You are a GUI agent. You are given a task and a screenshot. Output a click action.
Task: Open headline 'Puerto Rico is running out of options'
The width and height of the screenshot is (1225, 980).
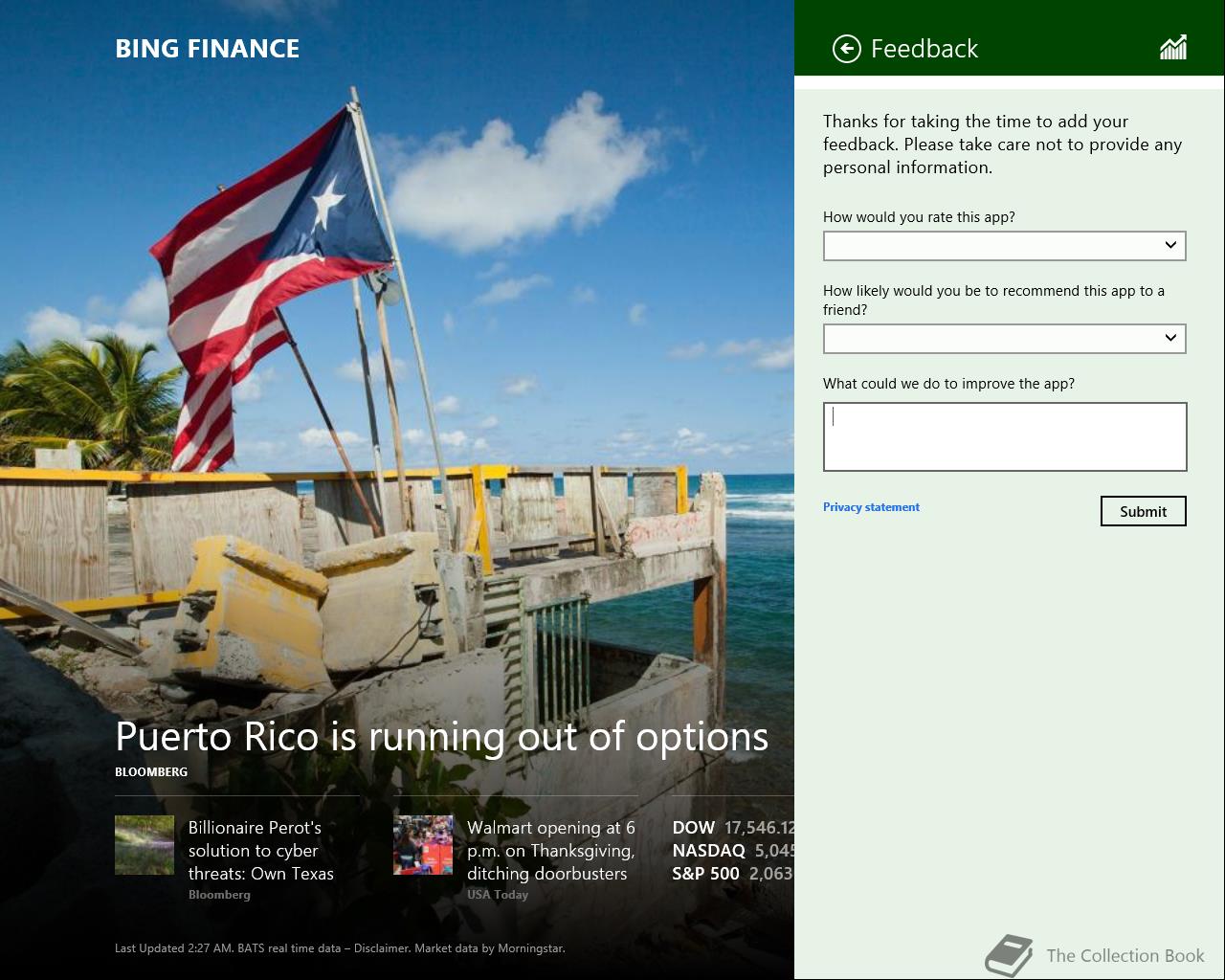441,737
